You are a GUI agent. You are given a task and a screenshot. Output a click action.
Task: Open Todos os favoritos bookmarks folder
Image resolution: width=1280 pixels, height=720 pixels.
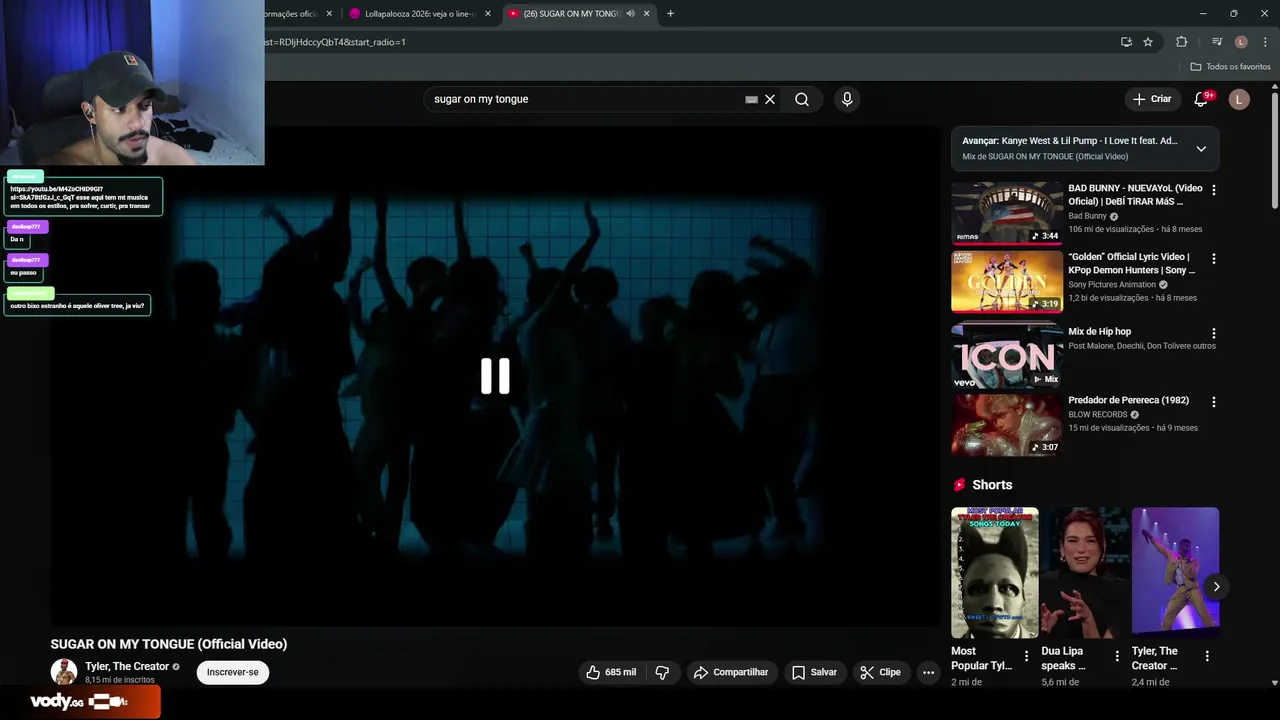(1230, 67)
